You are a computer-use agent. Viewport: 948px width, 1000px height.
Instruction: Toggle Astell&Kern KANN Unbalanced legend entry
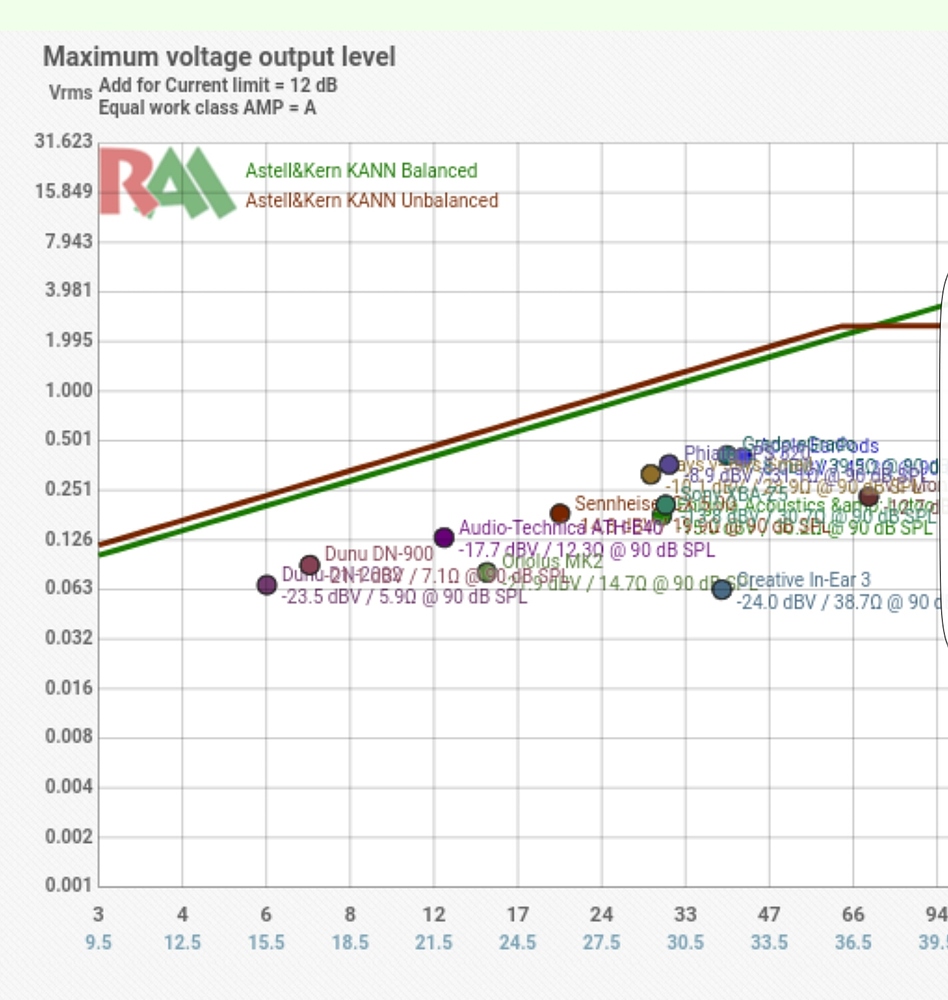(x=372, y=201)
